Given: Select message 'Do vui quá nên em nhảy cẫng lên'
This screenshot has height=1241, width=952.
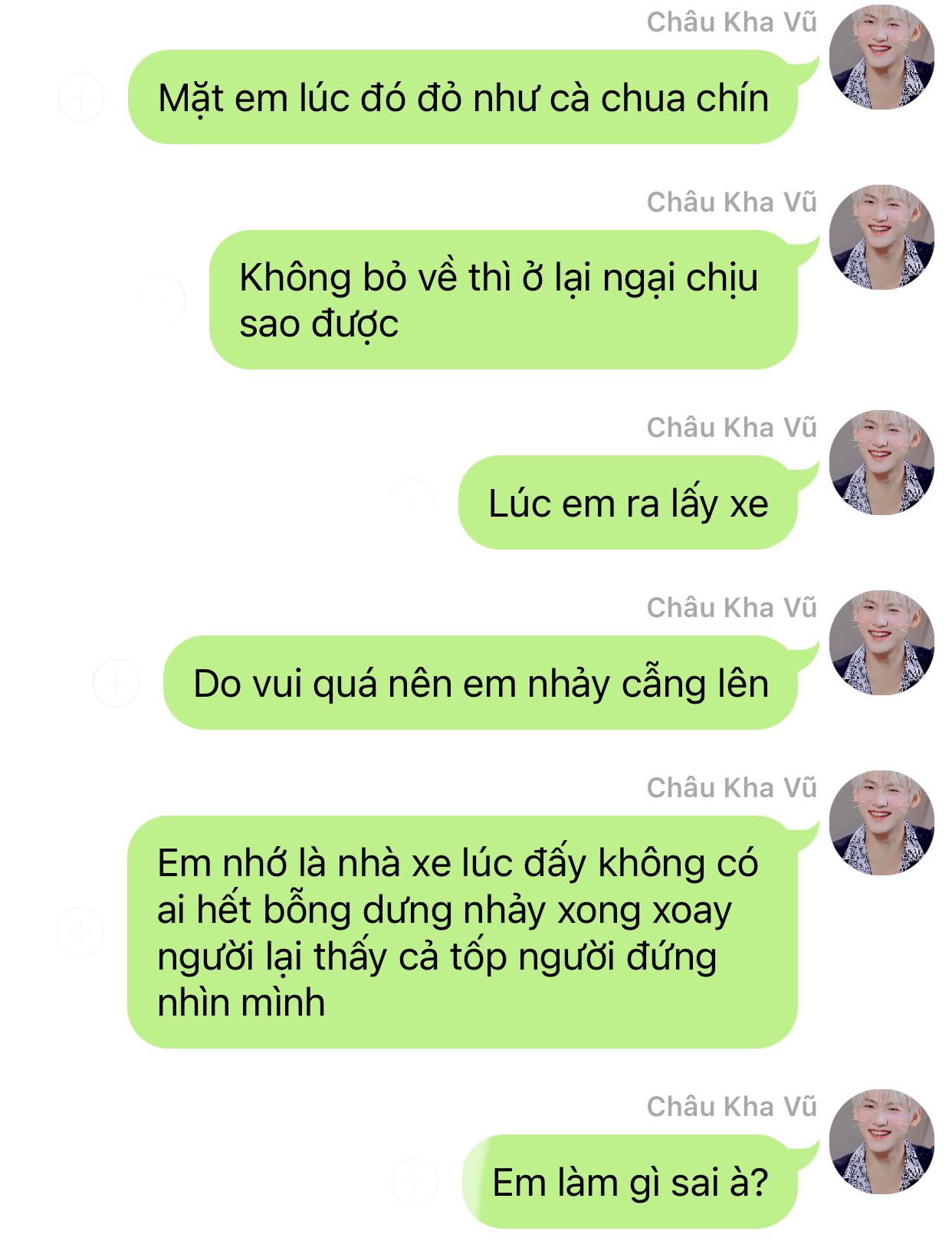Looking at the screenshot, I should [481, 683].
